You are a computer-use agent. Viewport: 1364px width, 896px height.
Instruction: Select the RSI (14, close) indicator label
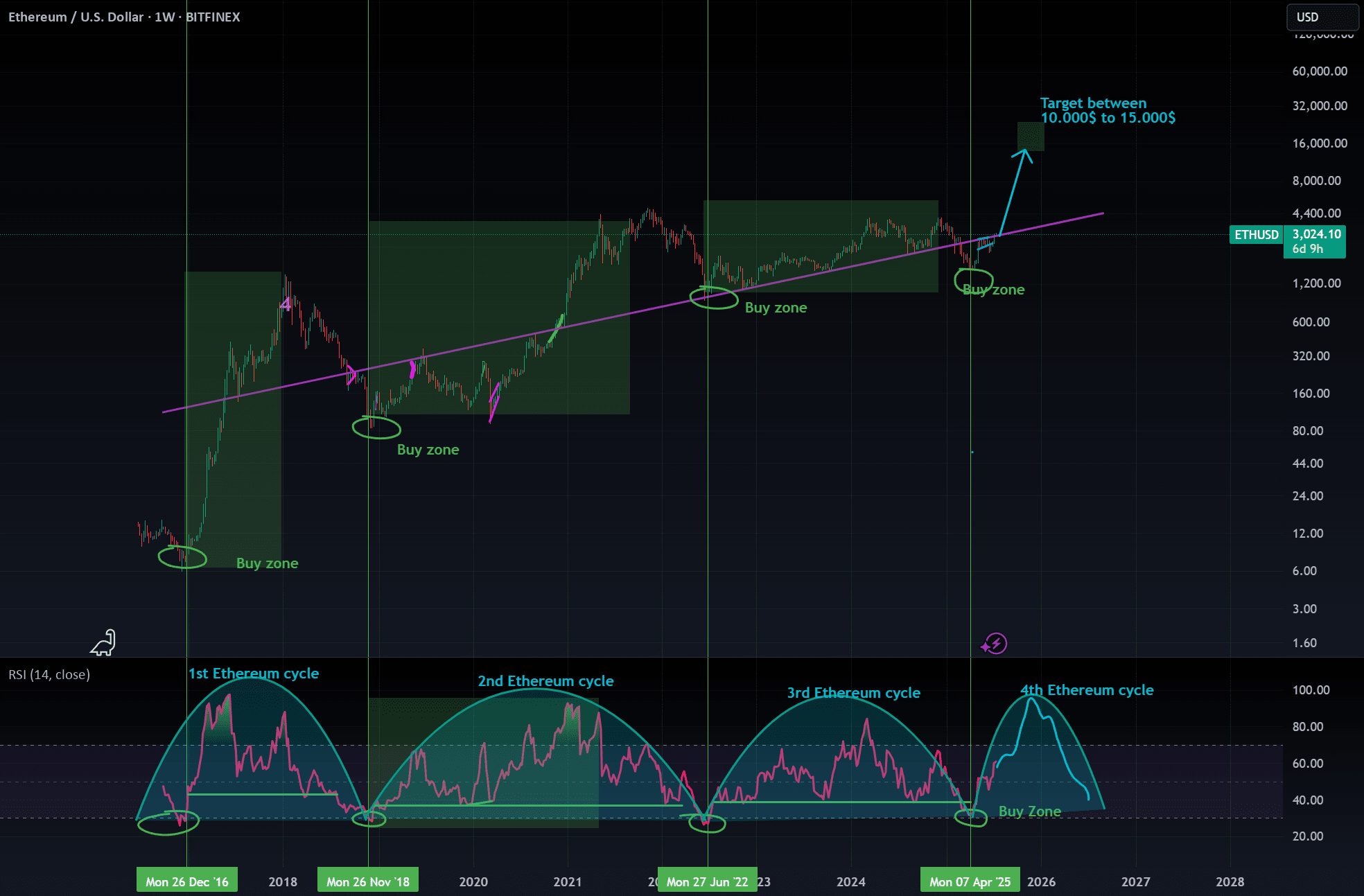point(49,674)
